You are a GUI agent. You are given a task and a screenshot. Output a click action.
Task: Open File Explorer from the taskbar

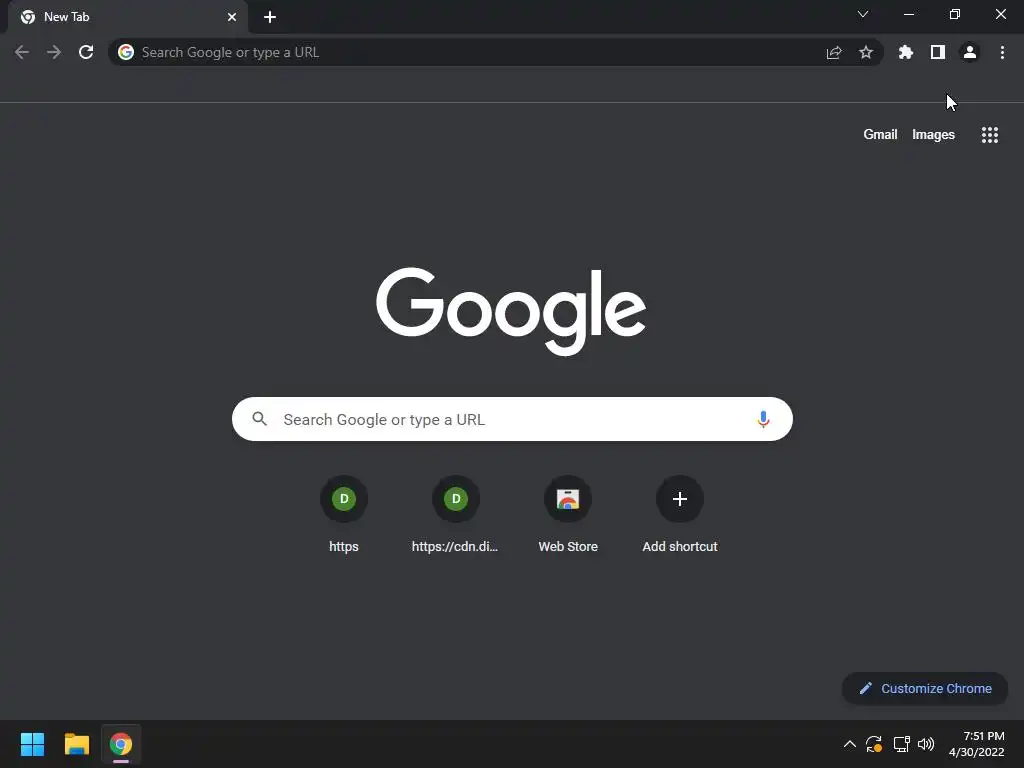click(76, 744)
